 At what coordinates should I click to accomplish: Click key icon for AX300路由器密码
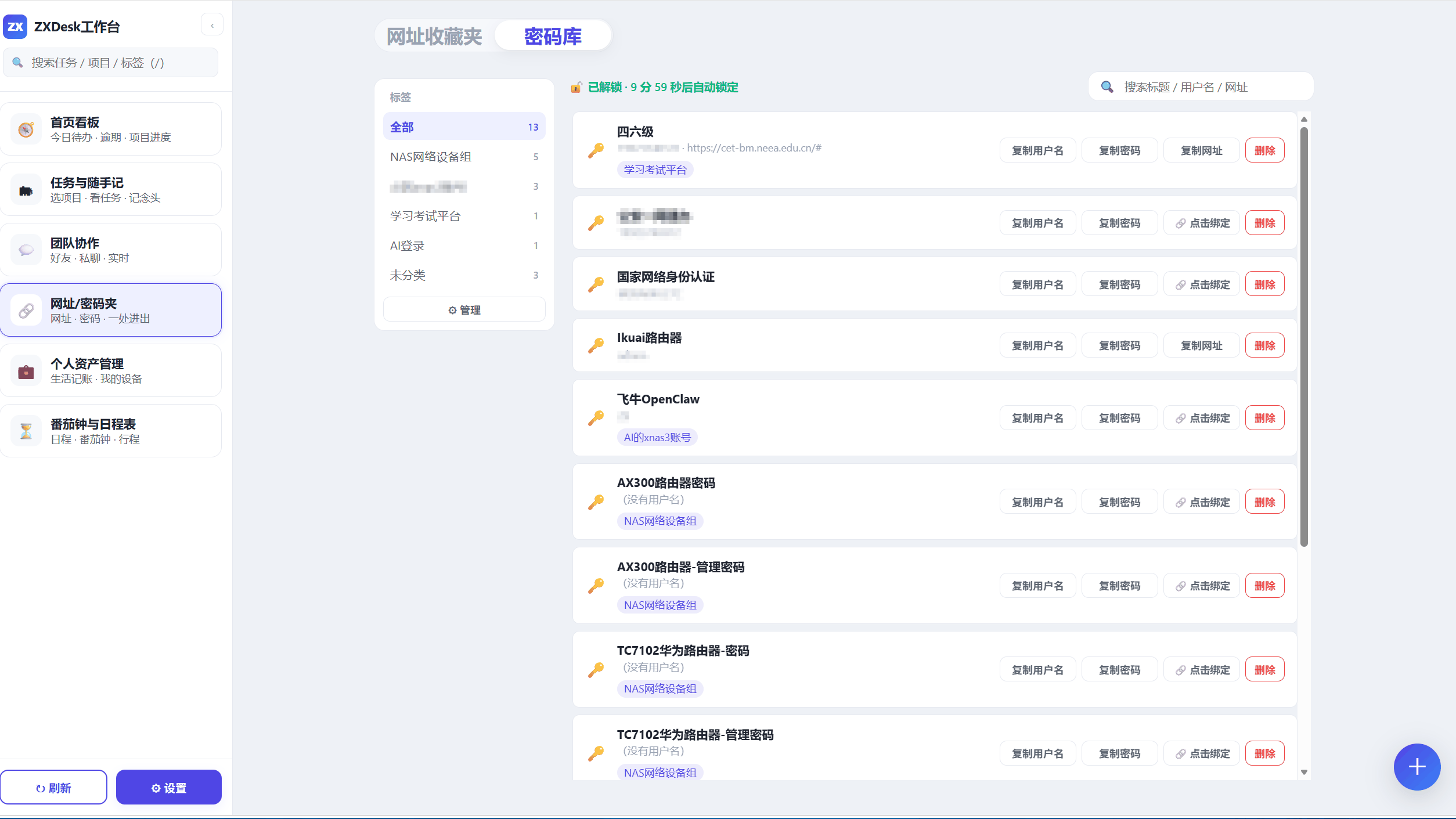coord(596,502)
